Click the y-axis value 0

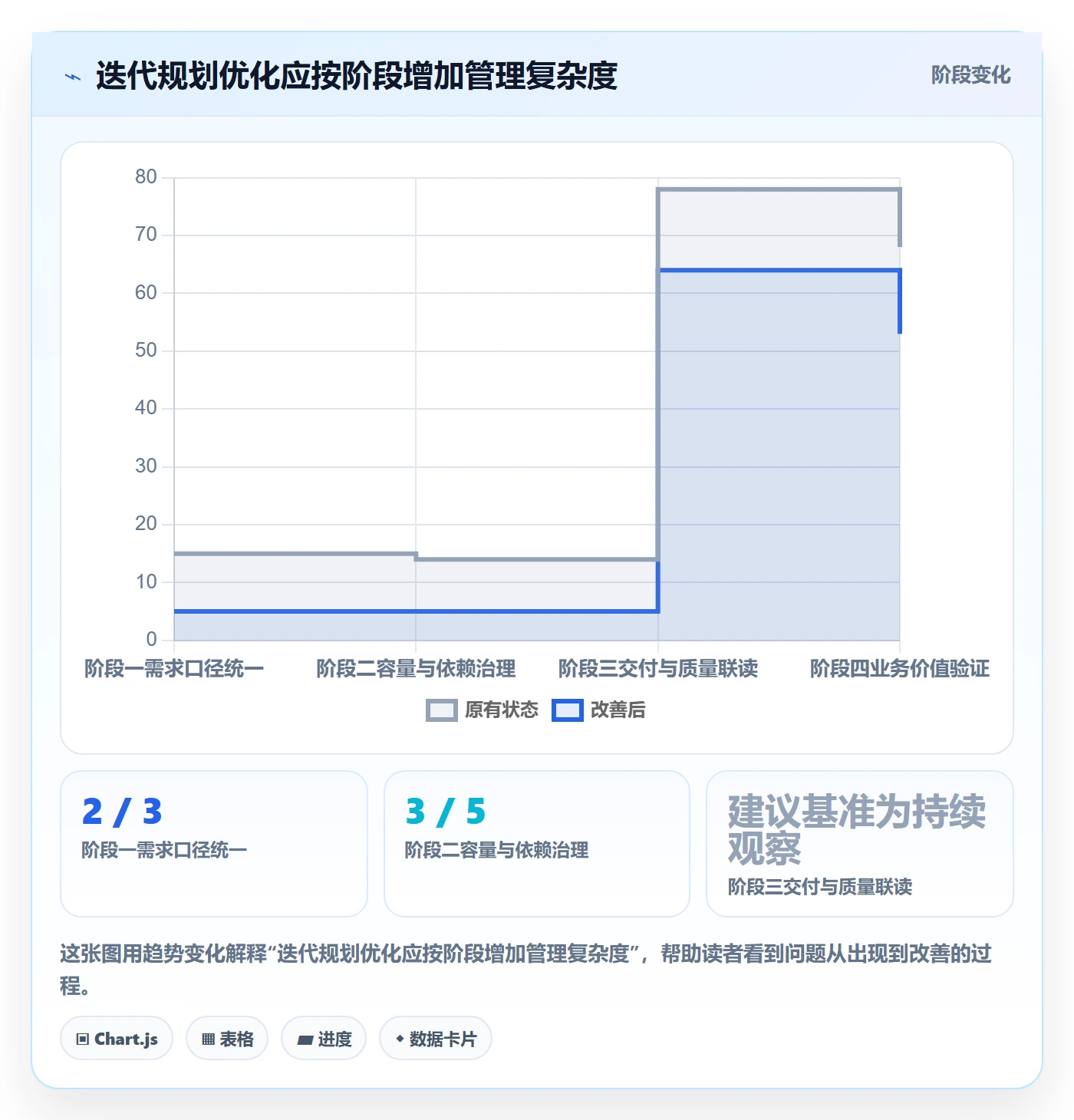tap(152, 640)
